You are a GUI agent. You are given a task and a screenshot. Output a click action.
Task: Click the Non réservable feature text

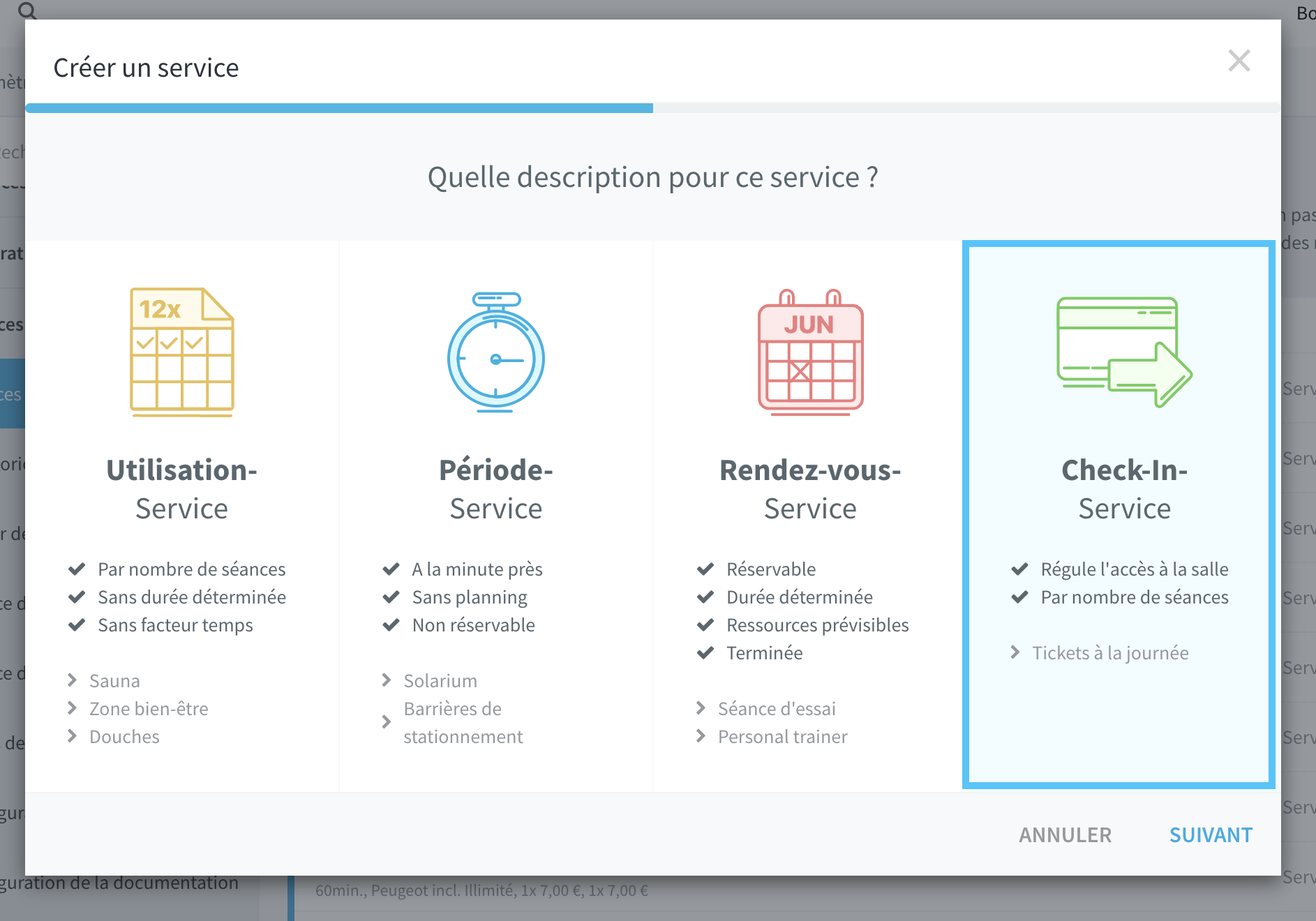pos(473,625)
